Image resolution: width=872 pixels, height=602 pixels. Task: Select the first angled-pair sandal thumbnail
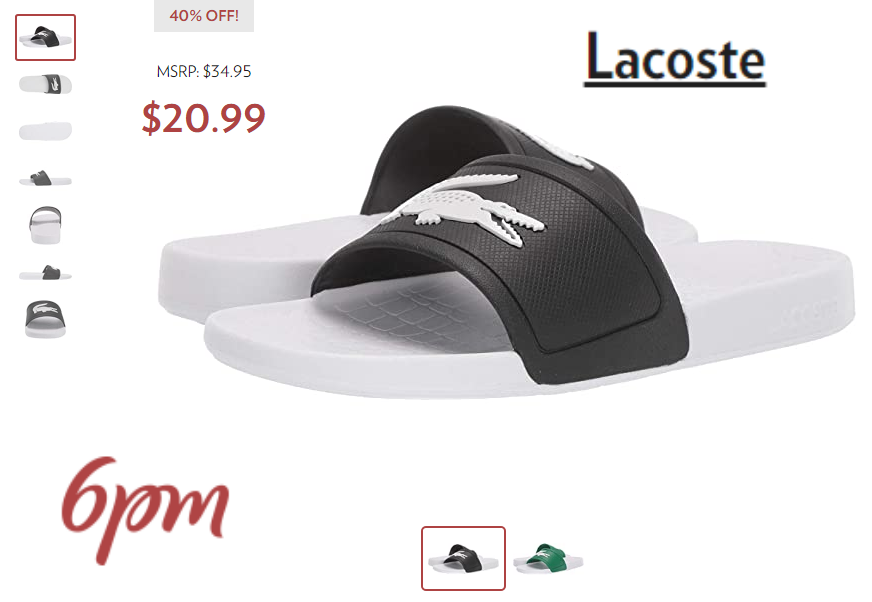[45, 37]
